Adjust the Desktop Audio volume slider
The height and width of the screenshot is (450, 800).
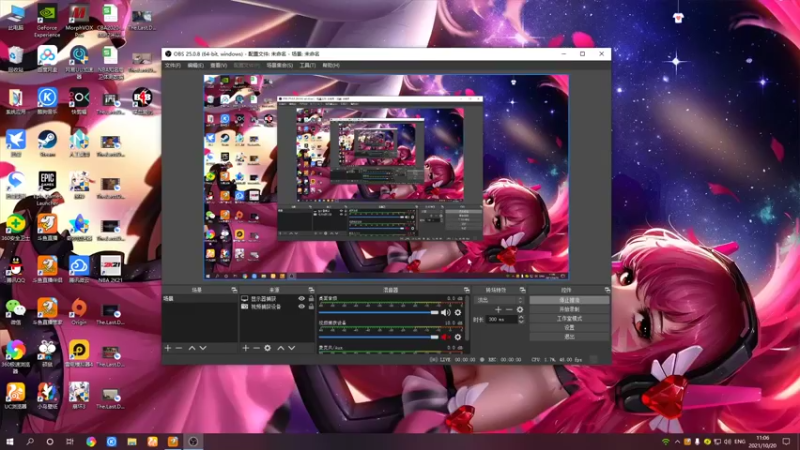[x=378, y=312]
